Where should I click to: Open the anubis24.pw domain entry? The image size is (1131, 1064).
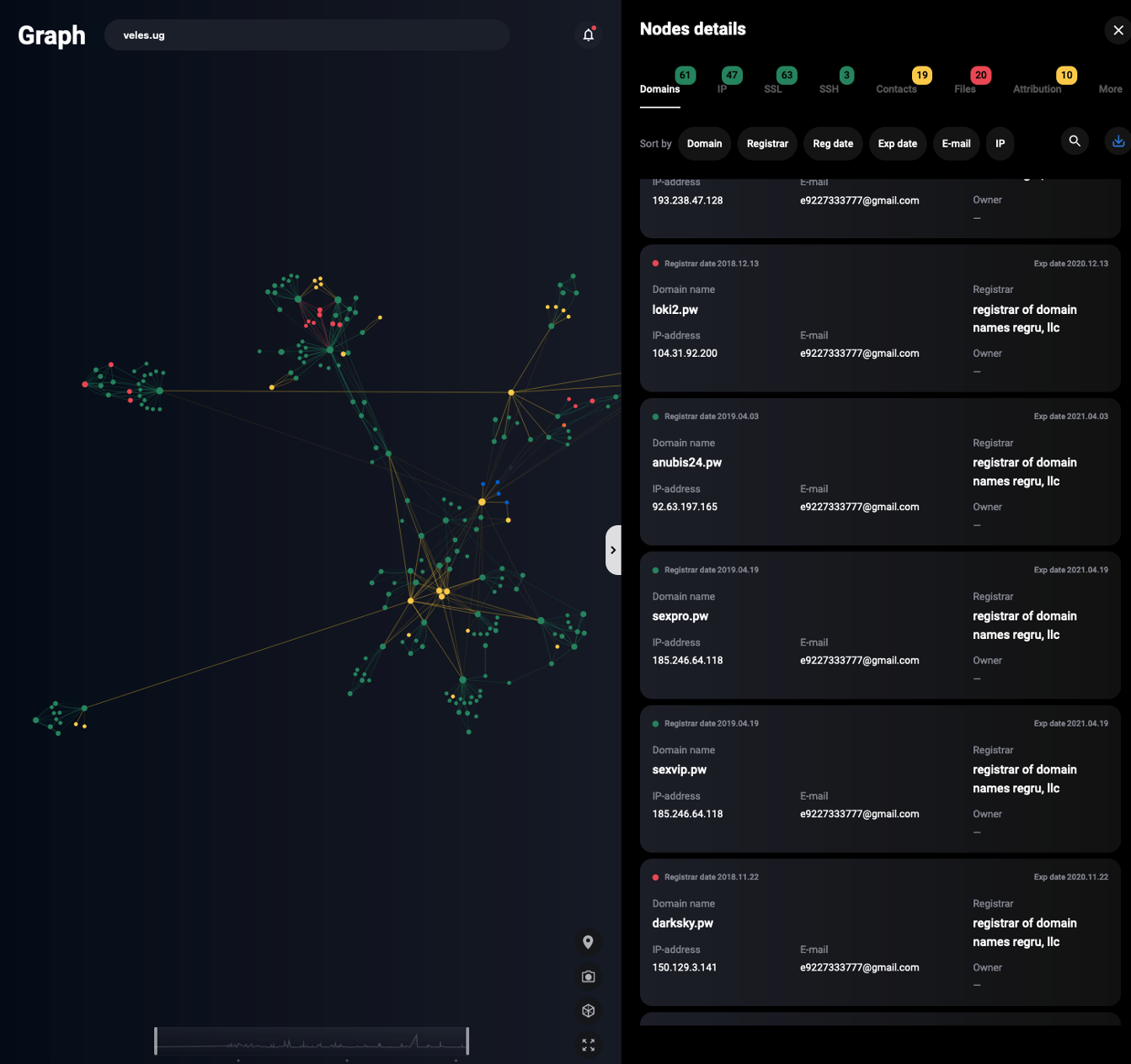[687, 463]
